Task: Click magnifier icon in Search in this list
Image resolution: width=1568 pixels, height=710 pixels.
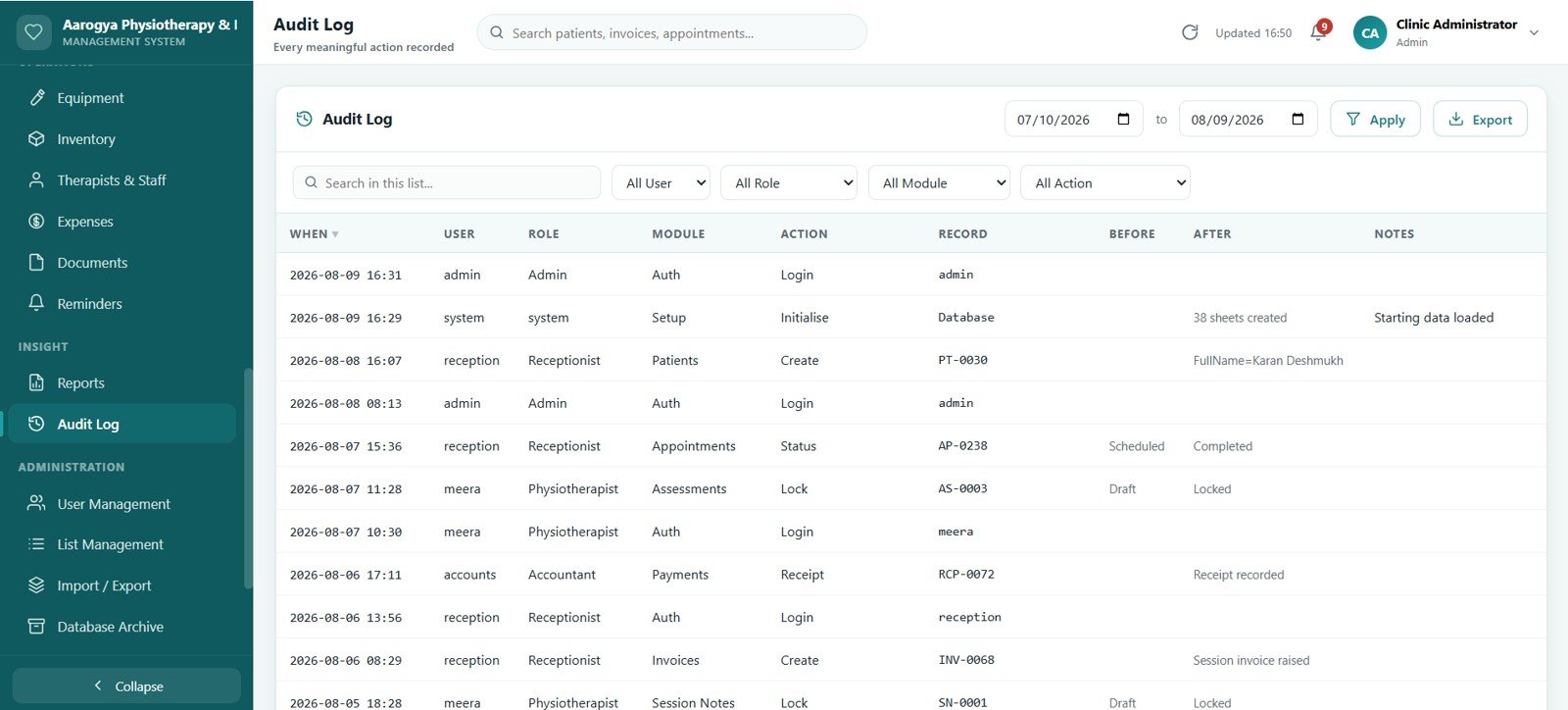Action: pyautogui.click(x=312, y=182)
